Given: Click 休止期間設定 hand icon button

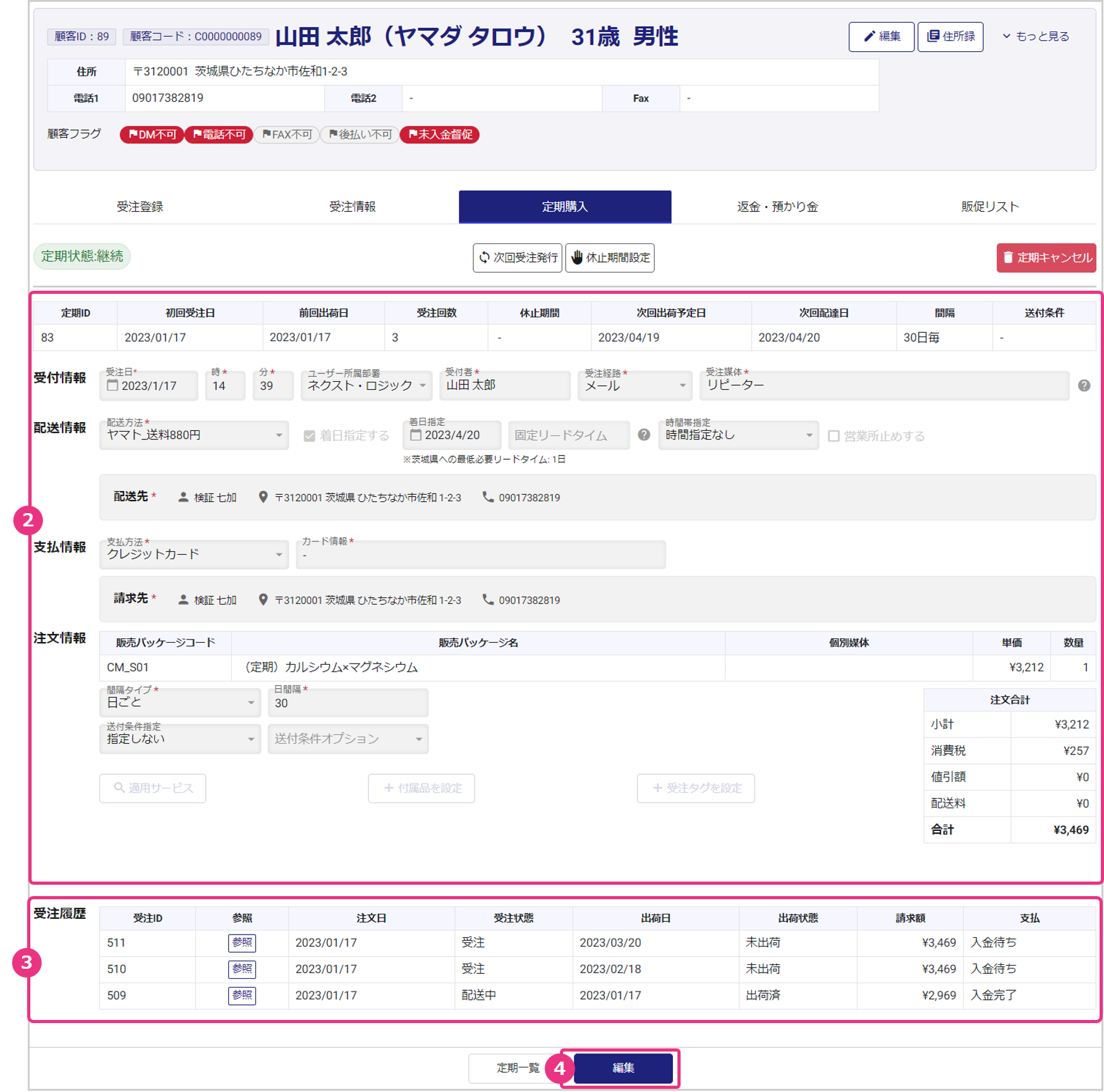Looking at the screenshot, I should pyautogui.click(x=609, y=258).
